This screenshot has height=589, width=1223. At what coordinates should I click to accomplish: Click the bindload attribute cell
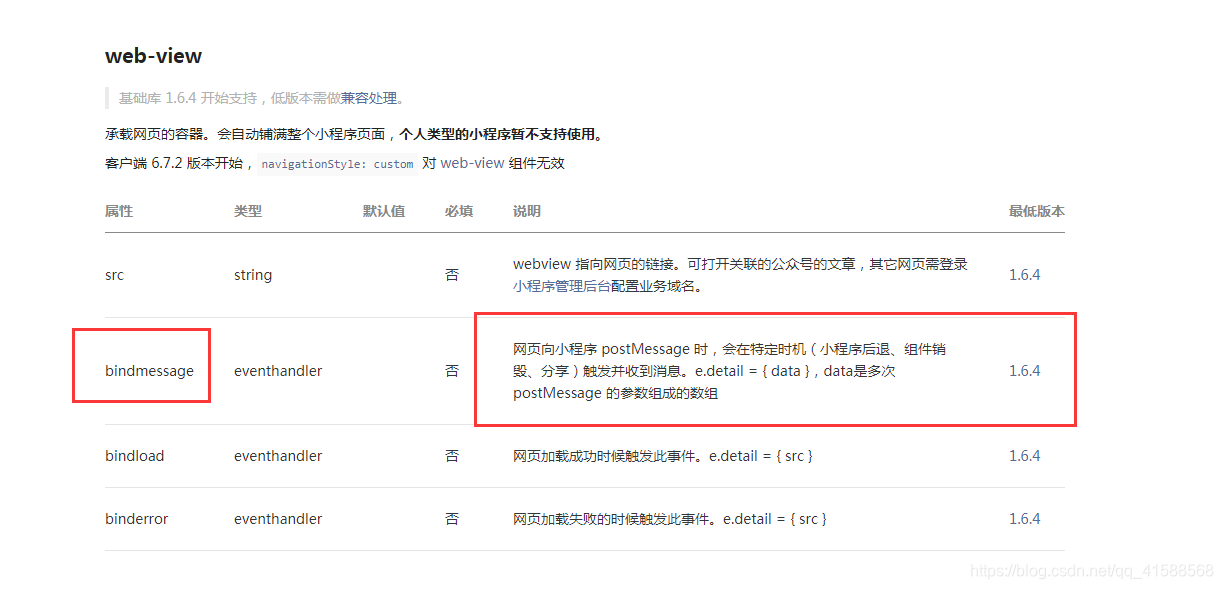coord(134,456)
